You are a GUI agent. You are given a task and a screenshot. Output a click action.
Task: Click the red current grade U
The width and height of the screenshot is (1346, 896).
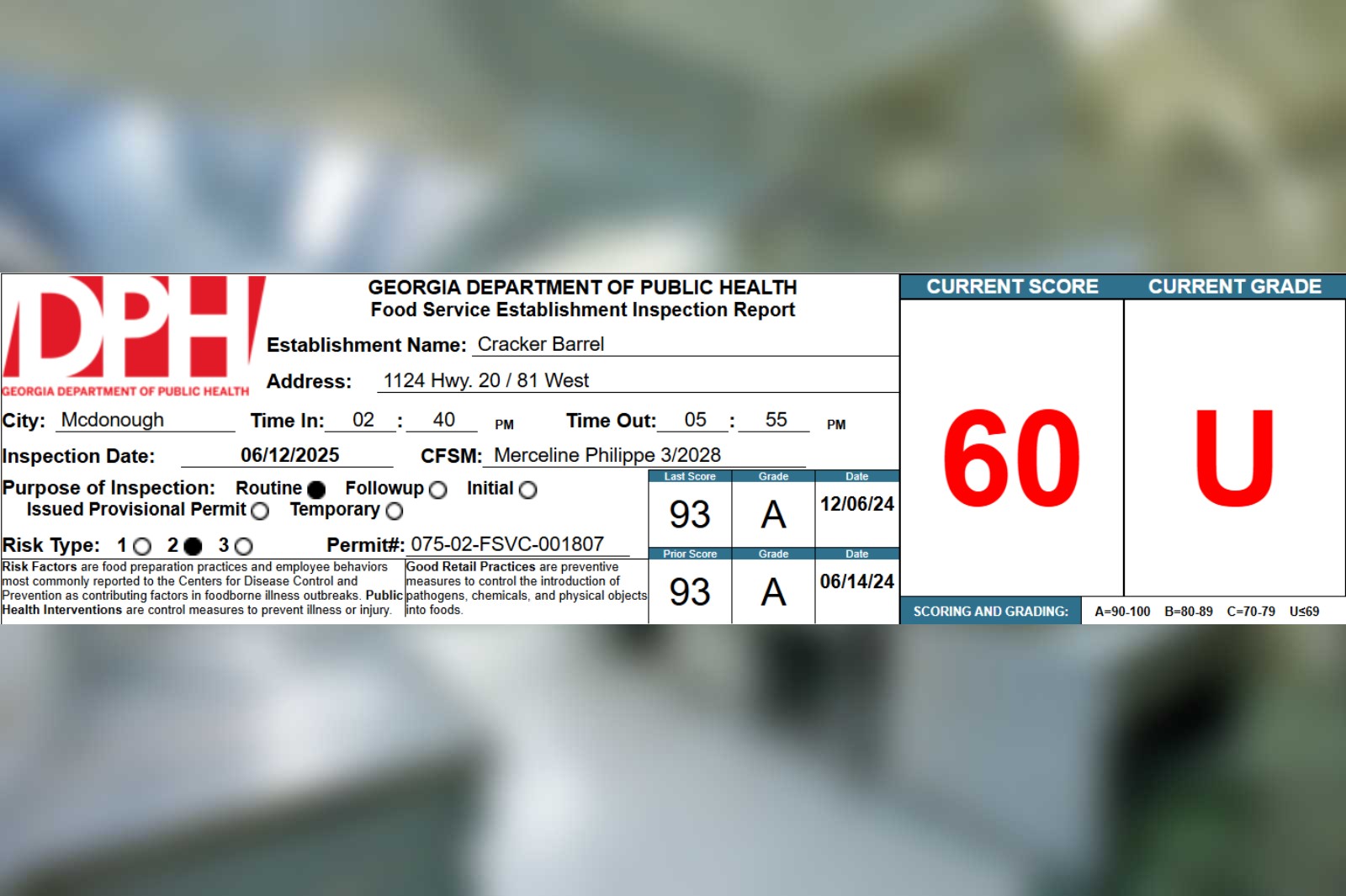pos(1234,458)
